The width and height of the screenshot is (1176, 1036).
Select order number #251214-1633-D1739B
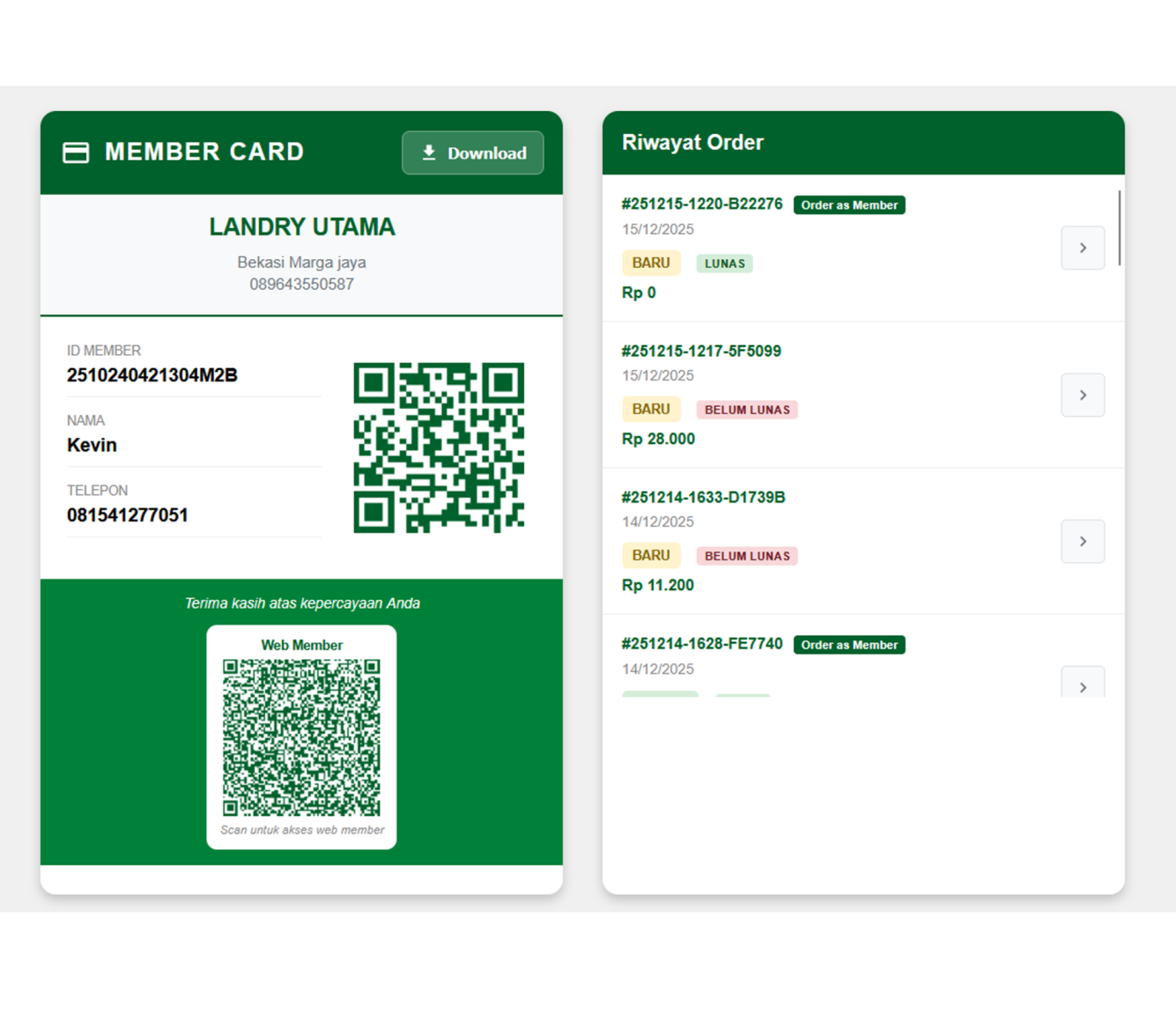pos(703,497)
